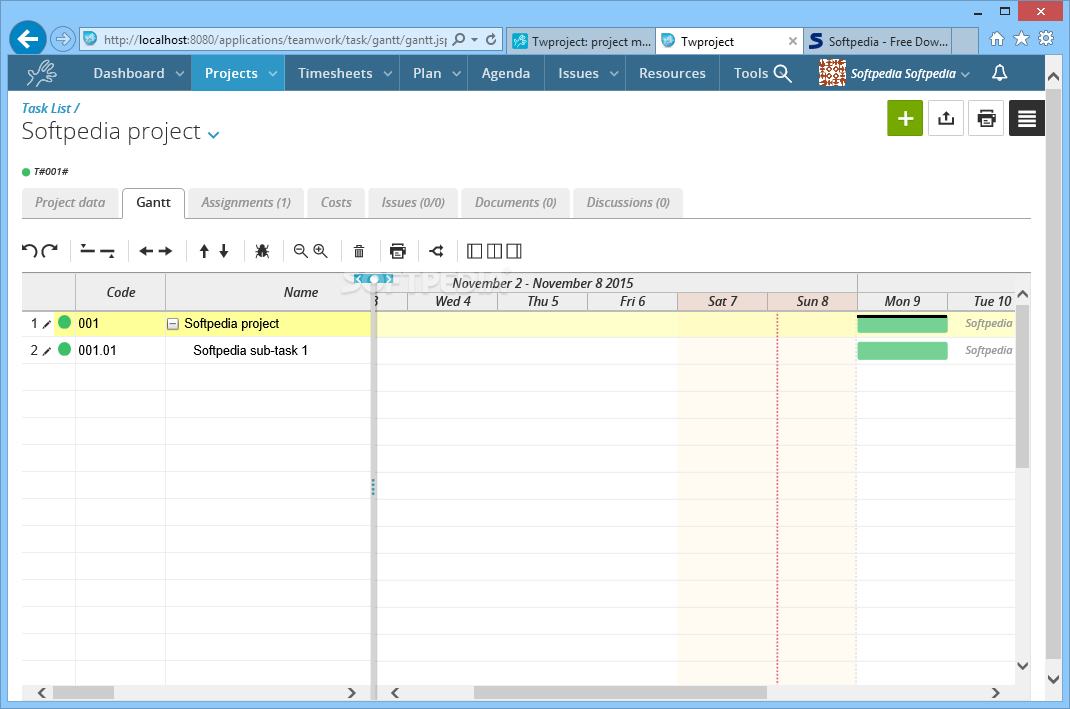Switch to Issues (0/0) tab

pyautogui.click(x=413, y=203)
